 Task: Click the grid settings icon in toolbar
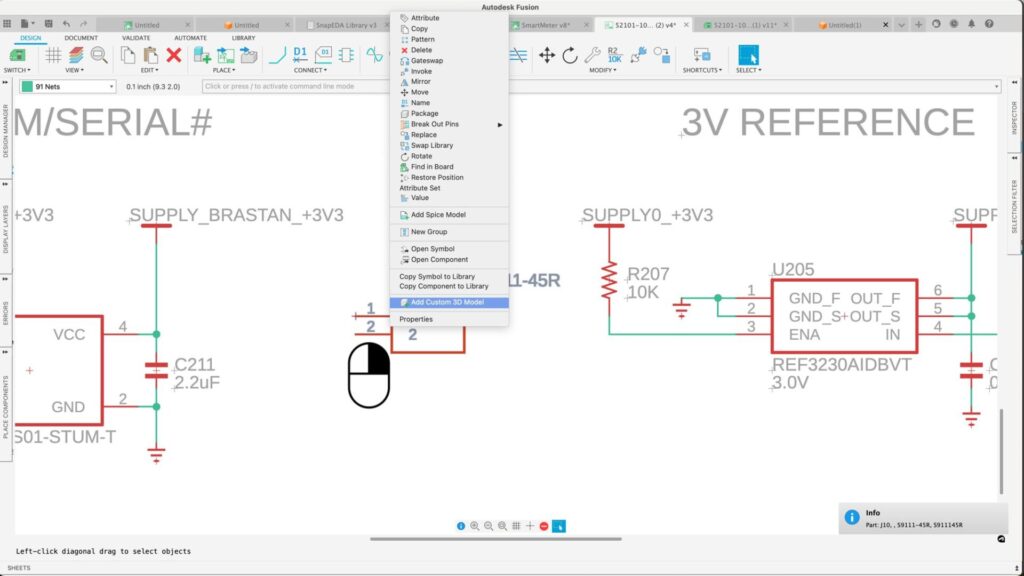[53, 55]
